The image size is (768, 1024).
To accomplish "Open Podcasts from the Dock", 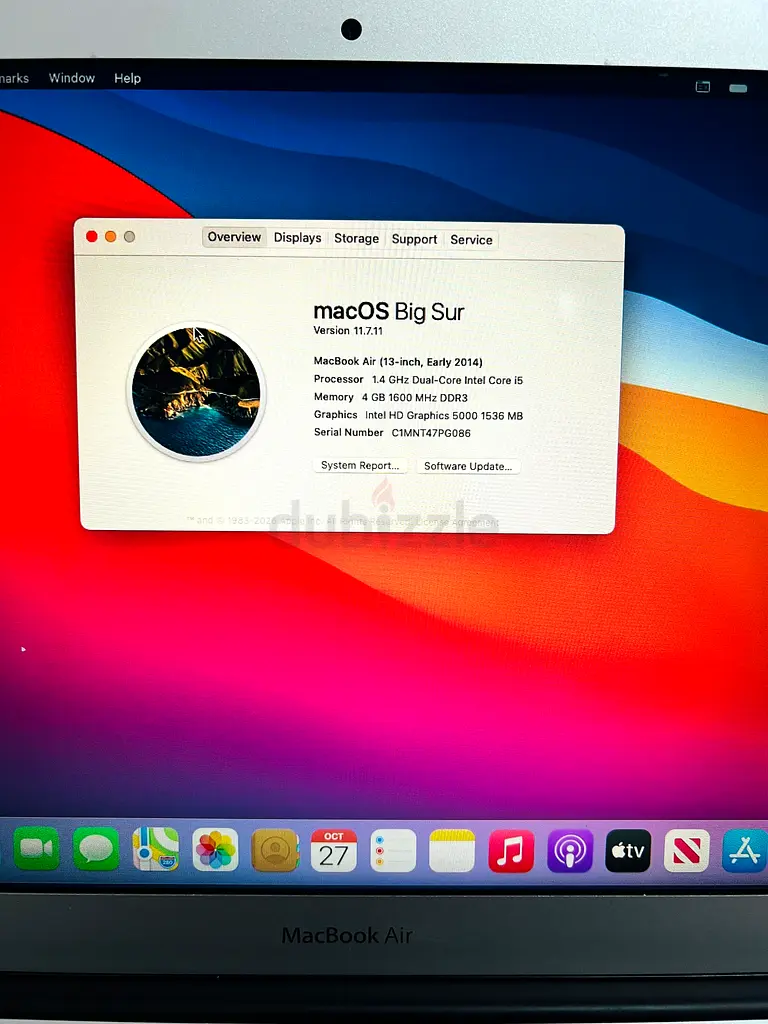I will [x=570, y=851].
